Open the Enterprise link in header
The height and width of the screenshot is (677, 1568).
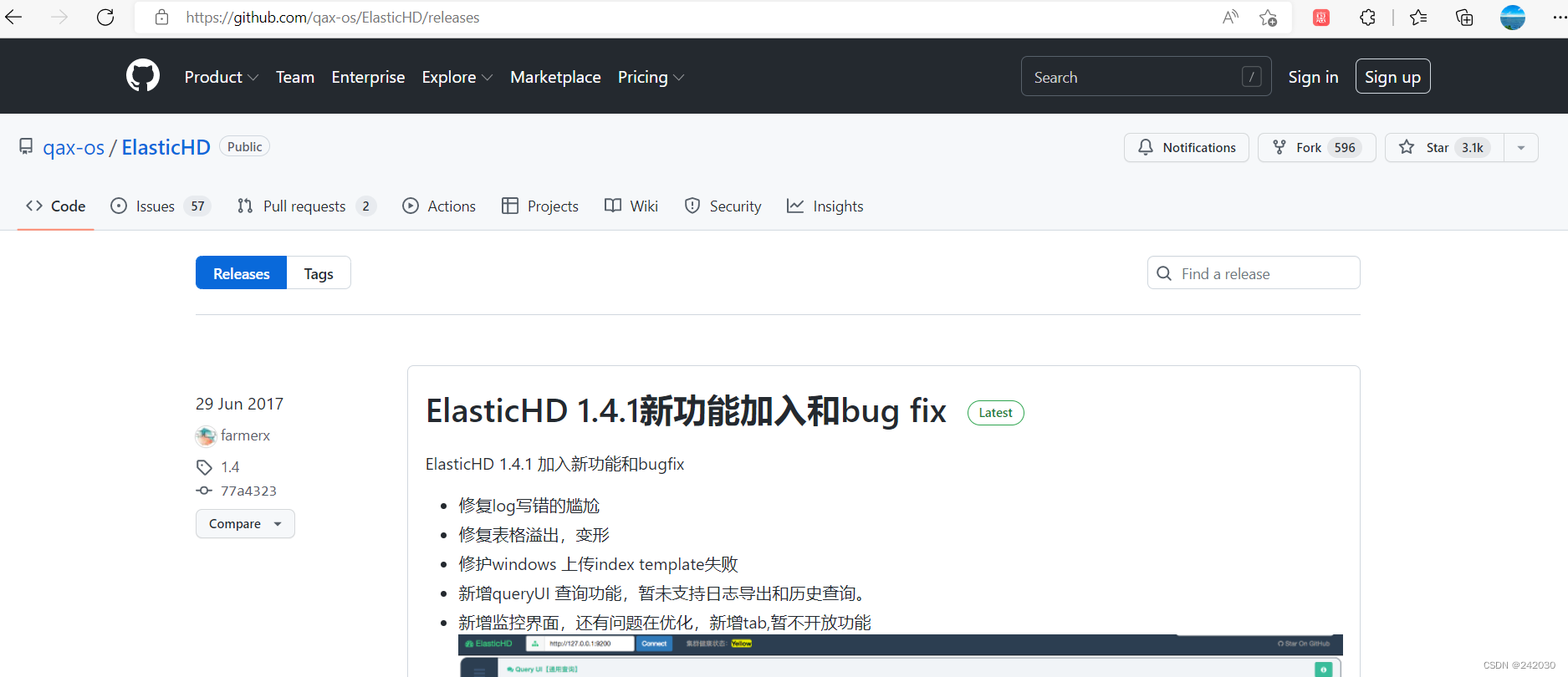[x=368, y=77]
